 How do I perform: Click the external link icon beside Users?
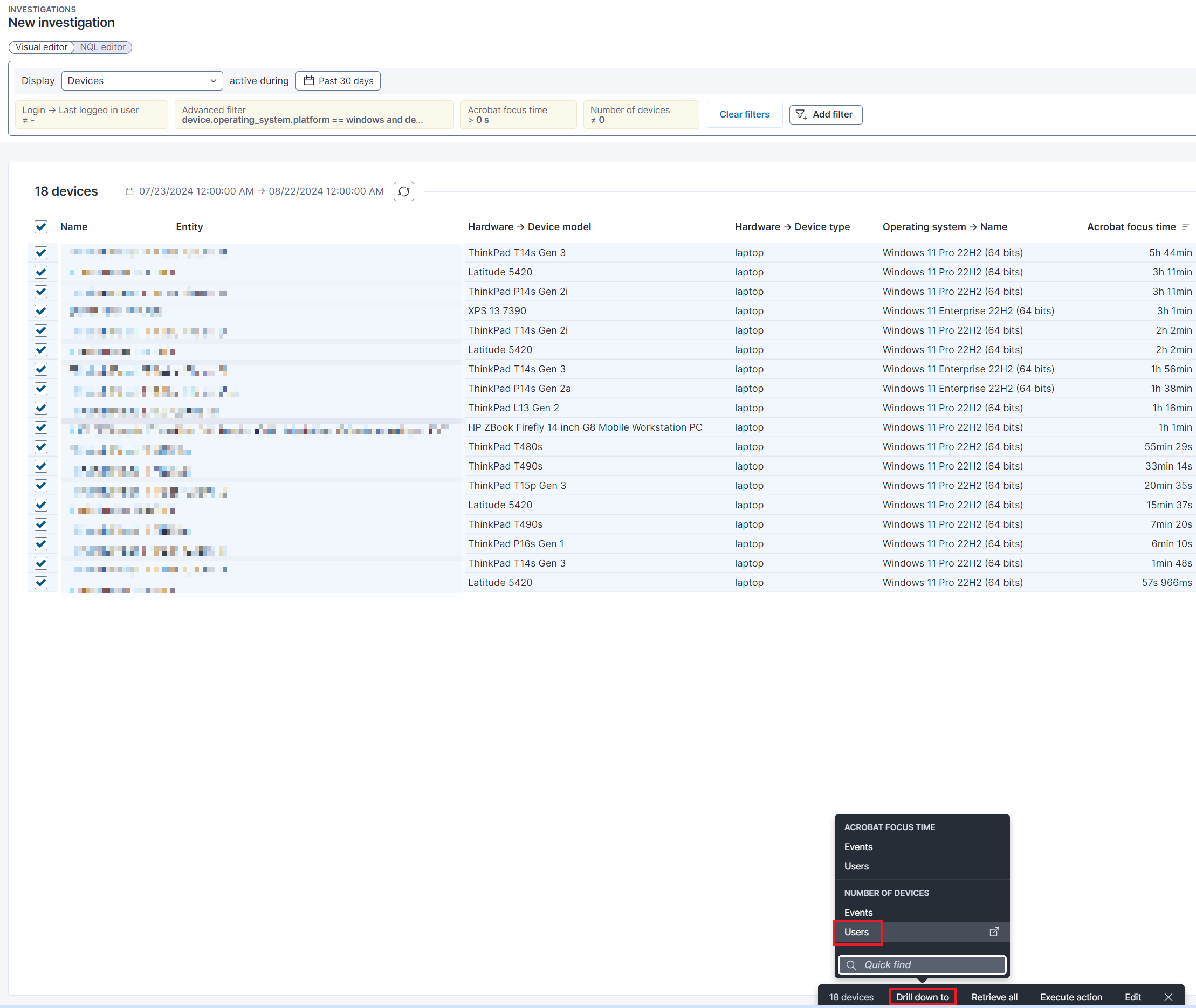[994, 932]
